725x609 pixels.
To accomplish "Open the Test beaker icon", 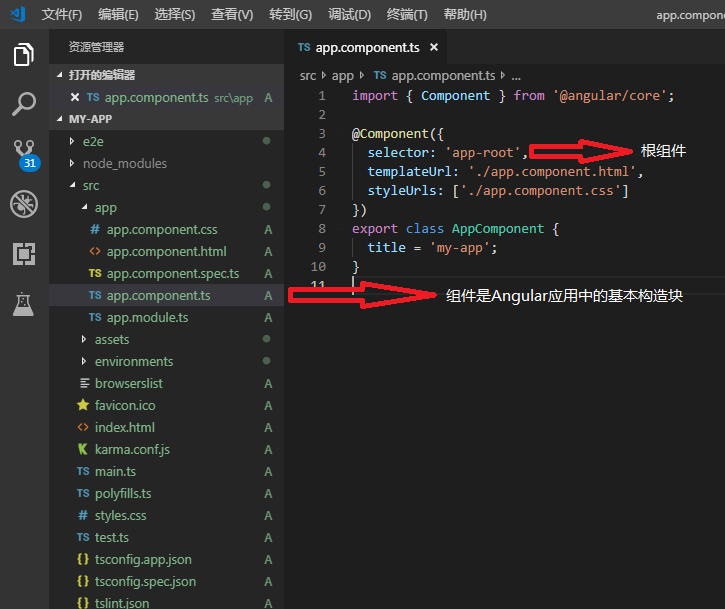I will coord(24,304).
